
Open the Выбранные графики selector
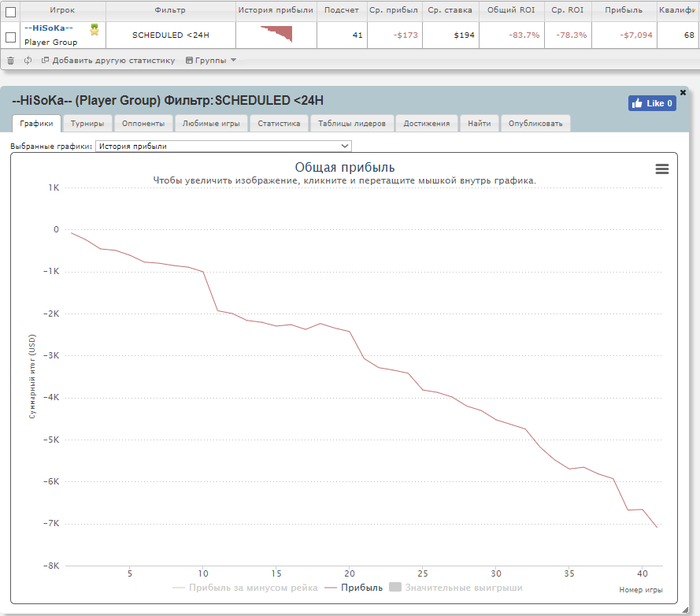[223, 146]
